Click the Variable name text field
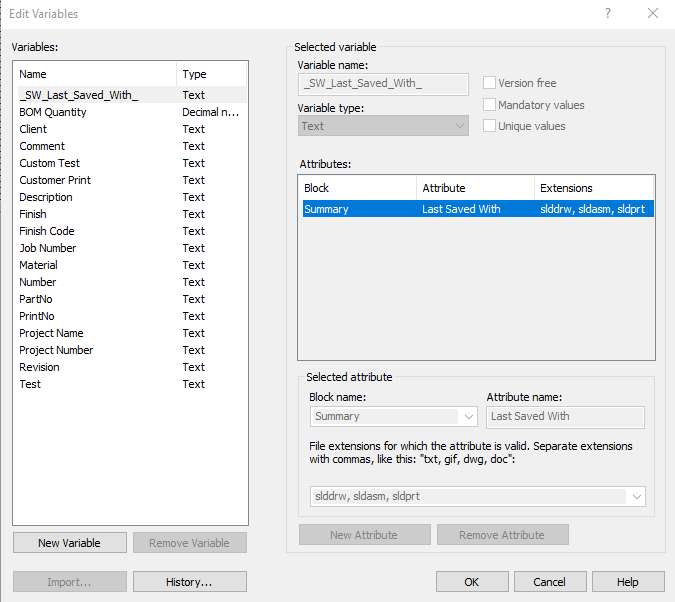Viewport: 675px width, 602px height. 383,84
